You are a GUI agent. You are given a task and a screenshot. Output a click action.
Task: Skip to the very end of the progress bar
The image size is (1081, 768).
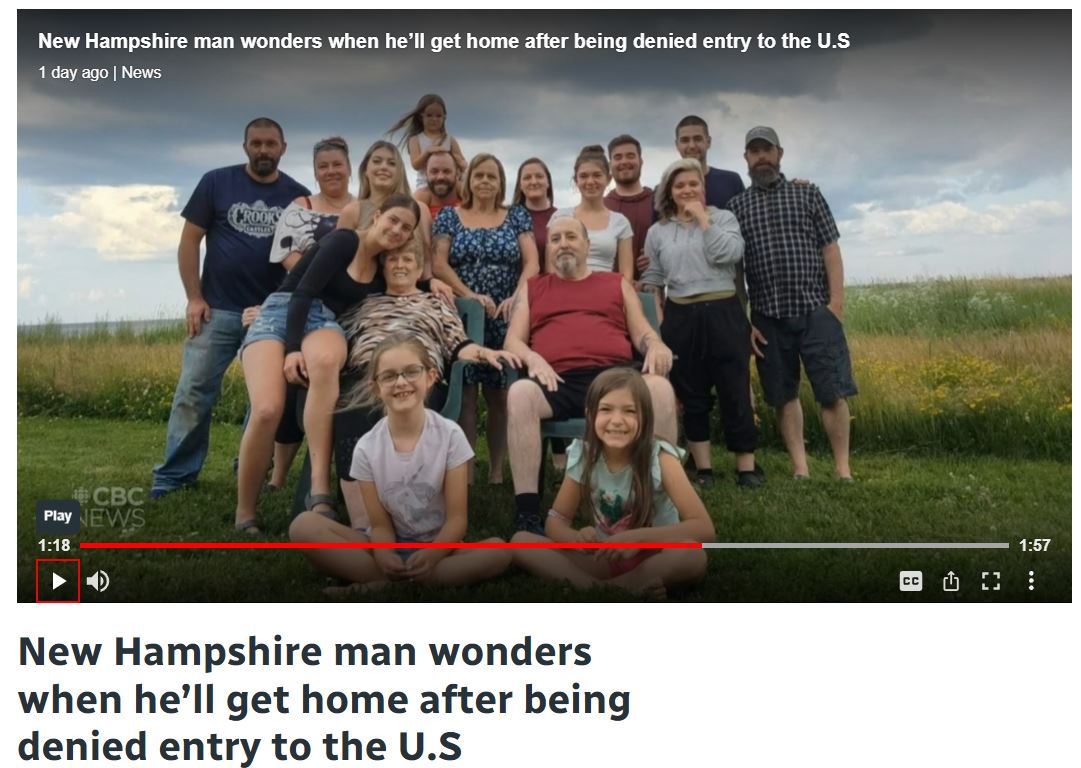1007,545
